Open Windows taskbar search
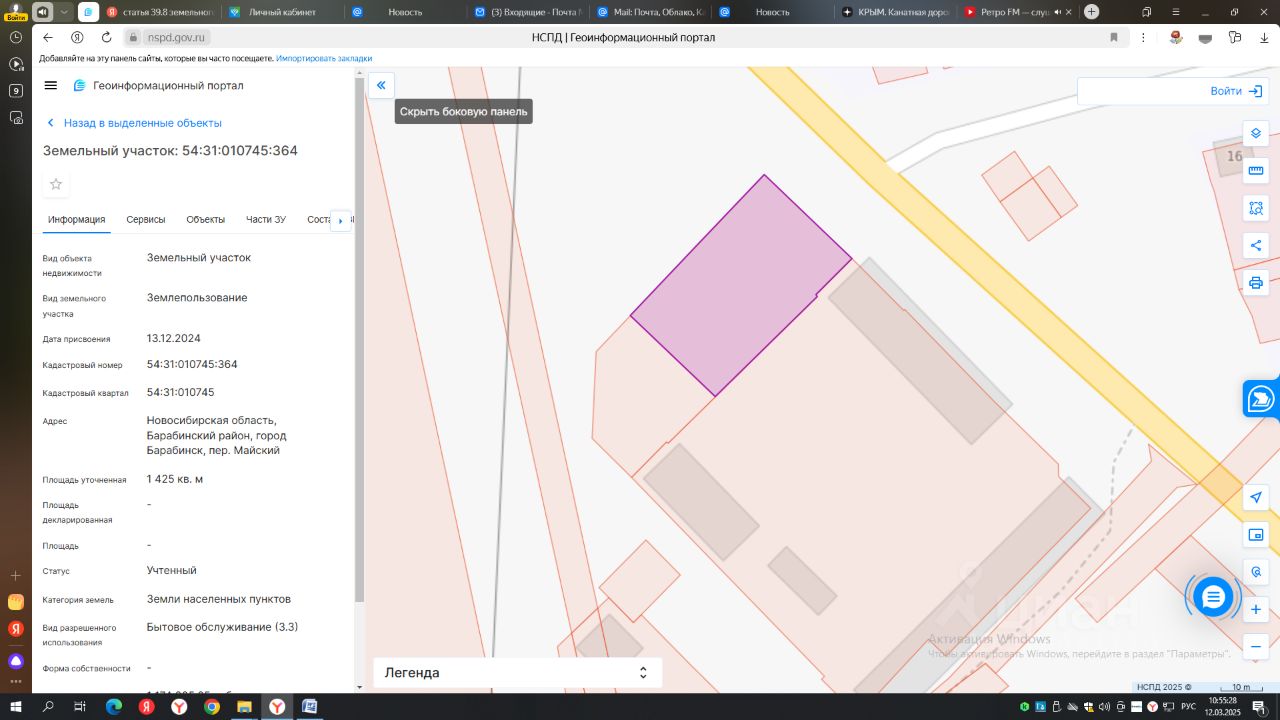 pos(47,706)
